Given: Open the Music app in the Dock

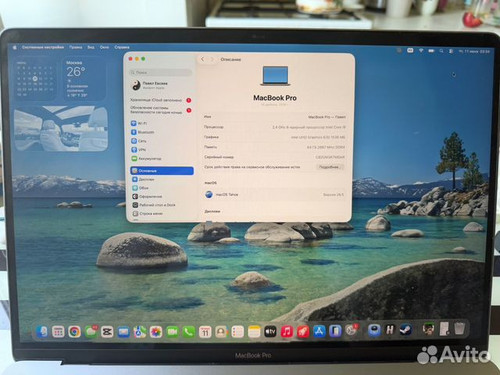Looking at the screenshot, I should (x=287, y=332).
